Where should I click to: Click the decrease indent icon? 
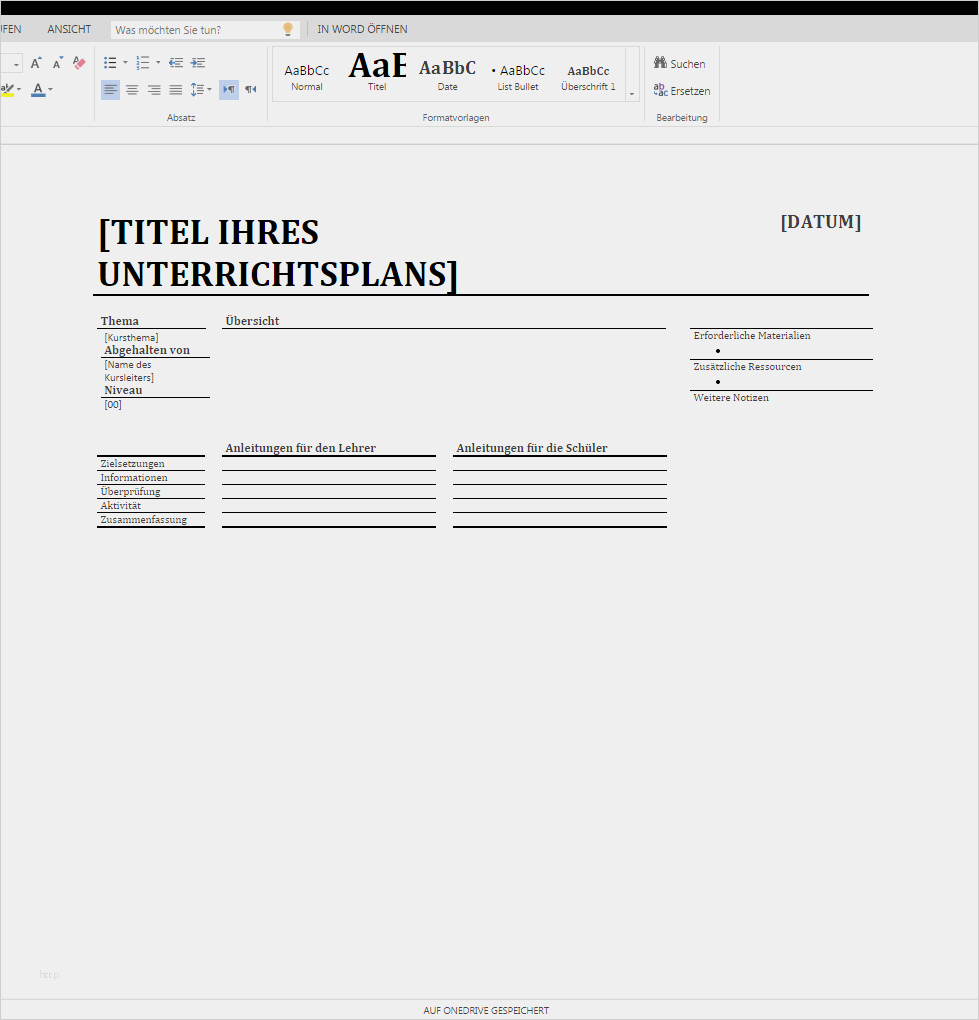175,62
